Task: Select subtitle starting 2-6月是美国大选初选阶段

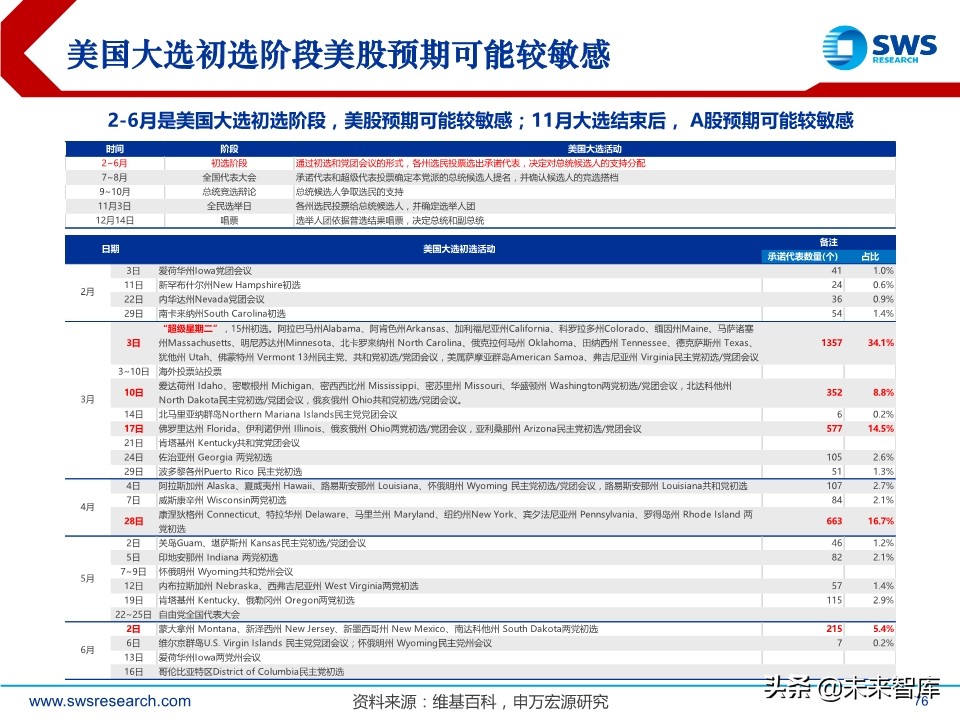Action: [x=481, y=121]
